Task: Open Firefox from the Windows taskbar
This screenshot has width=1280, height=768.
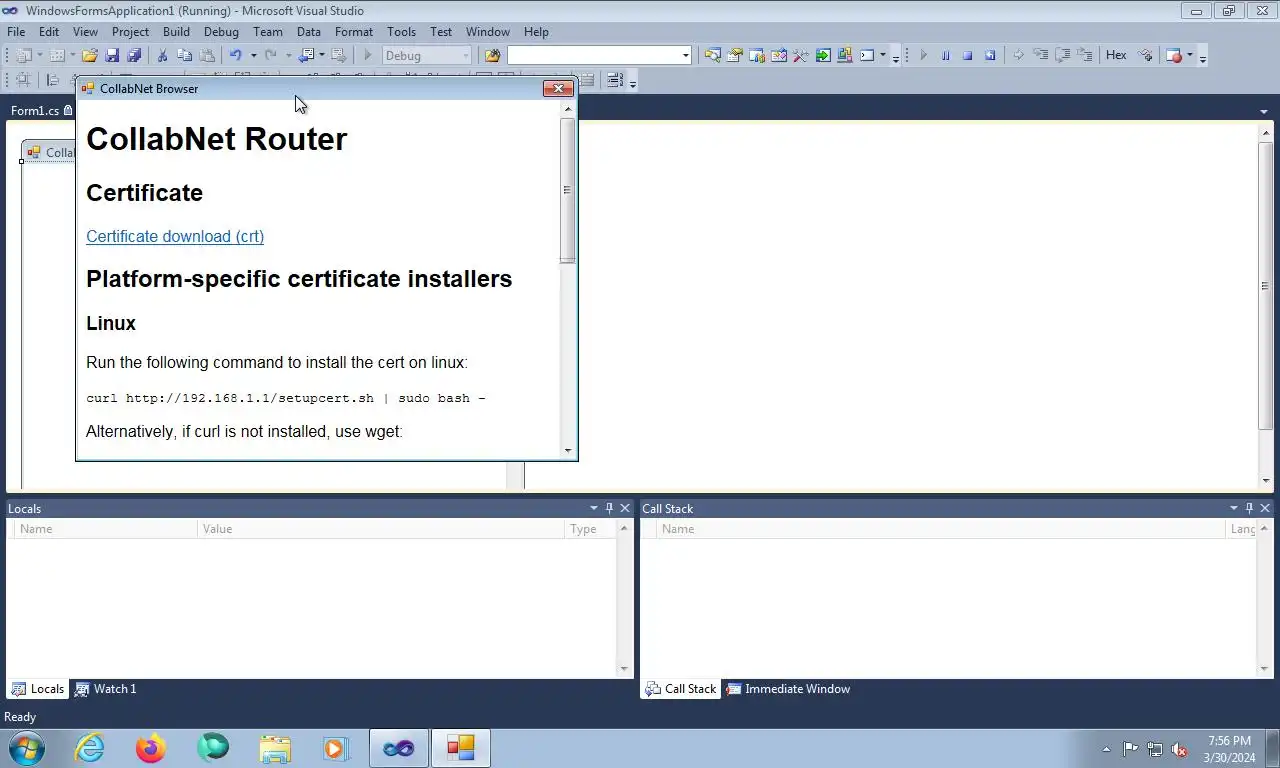Action: [151, 748]
